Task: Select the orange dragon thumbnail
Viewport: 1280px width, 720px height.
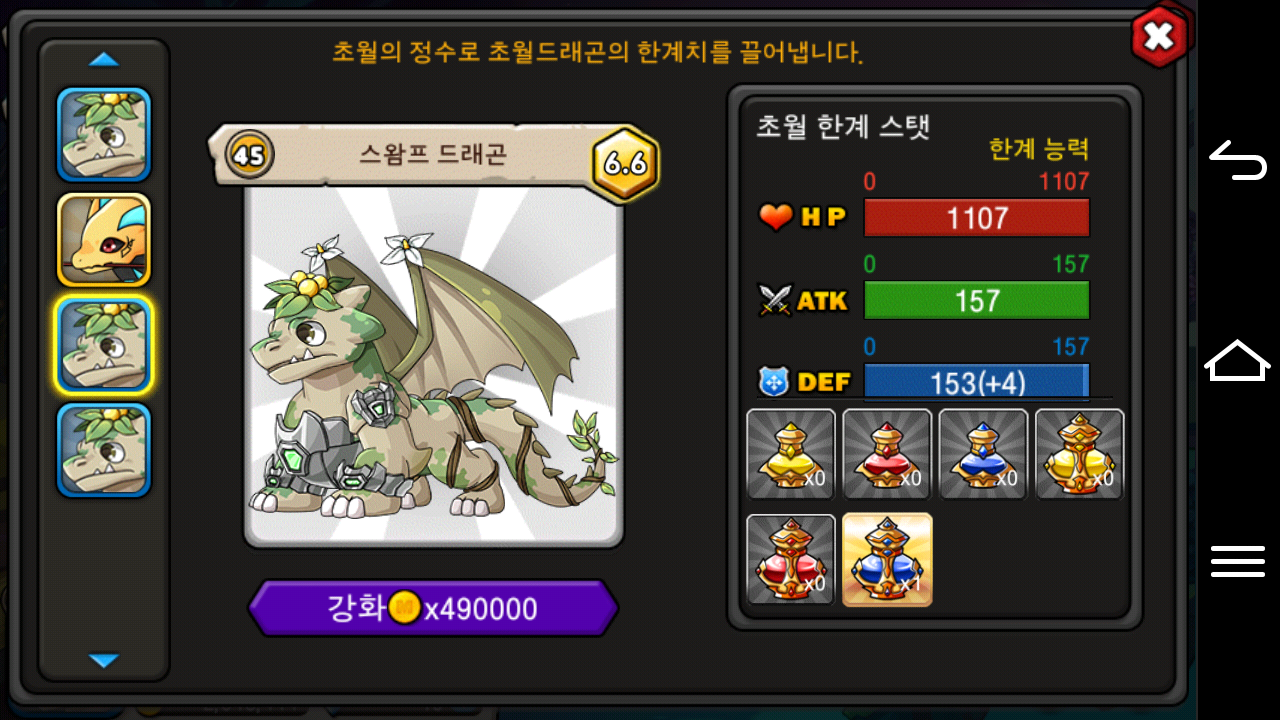Action: click(x=104, y=240)
